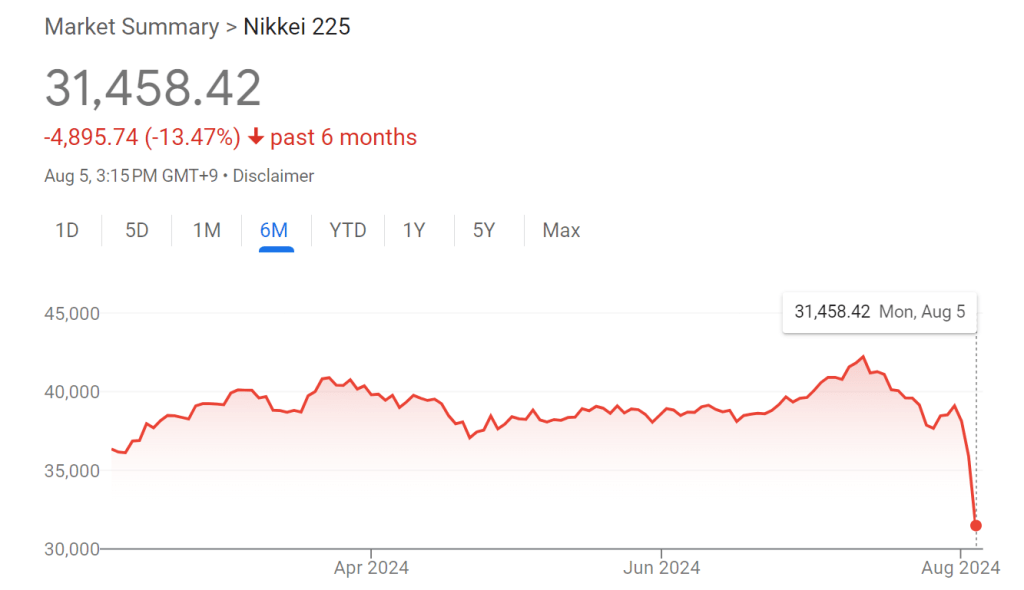Click the Apr 2024 axis label
Image resolution: width=1024 pixels, height=590 pixels.
(x=371, y=569)
